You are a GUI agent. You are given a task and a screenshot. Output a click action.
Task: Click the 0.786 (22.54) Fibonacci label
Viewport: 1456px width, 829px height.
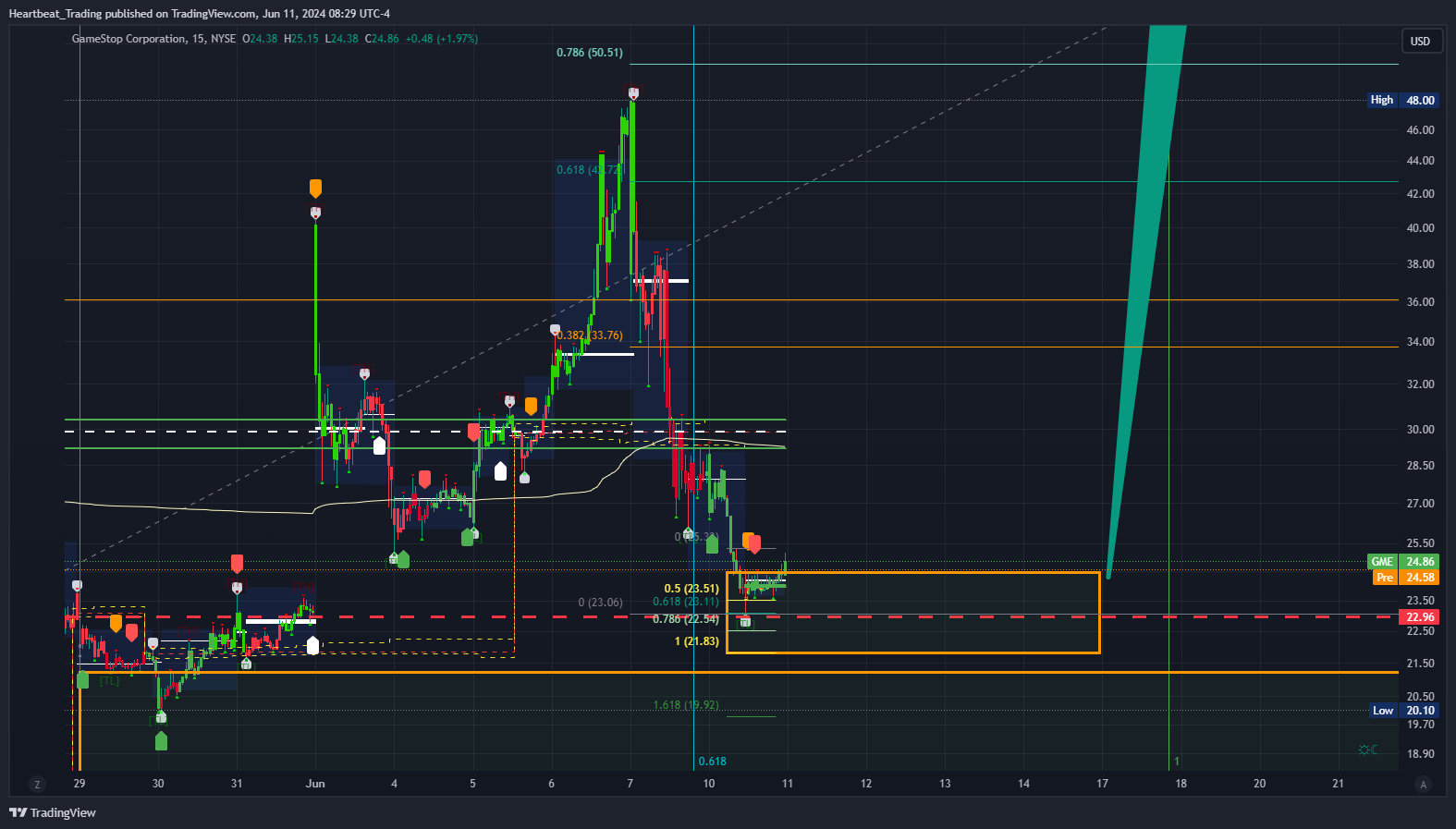(x=686, y=619)
